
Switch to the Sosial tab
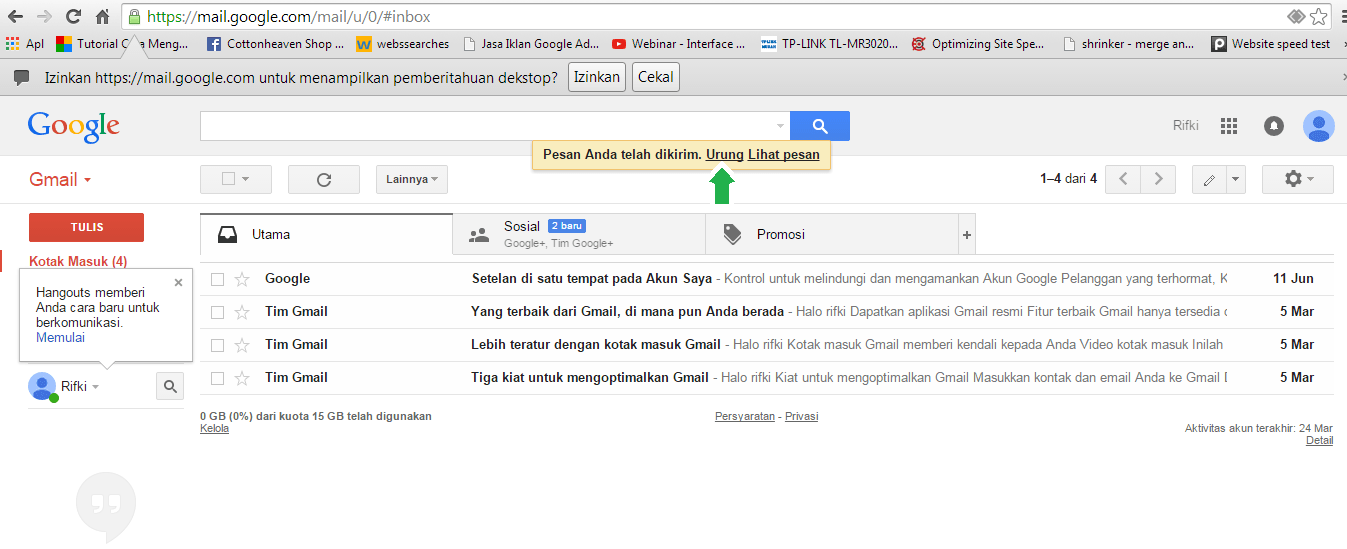(579, 235)
